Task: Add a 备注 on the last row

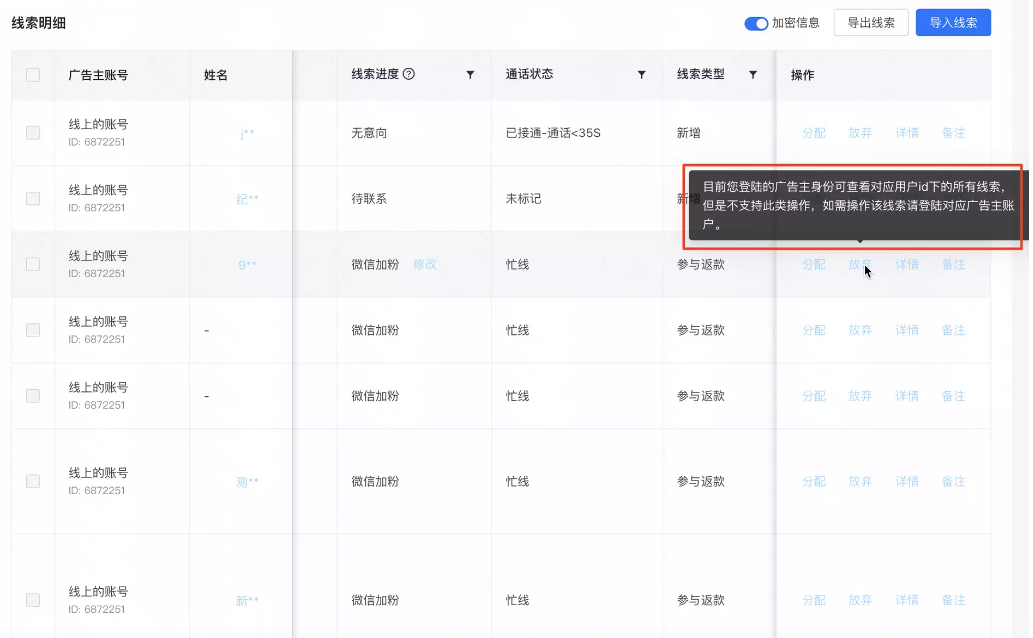Action: 953,600
